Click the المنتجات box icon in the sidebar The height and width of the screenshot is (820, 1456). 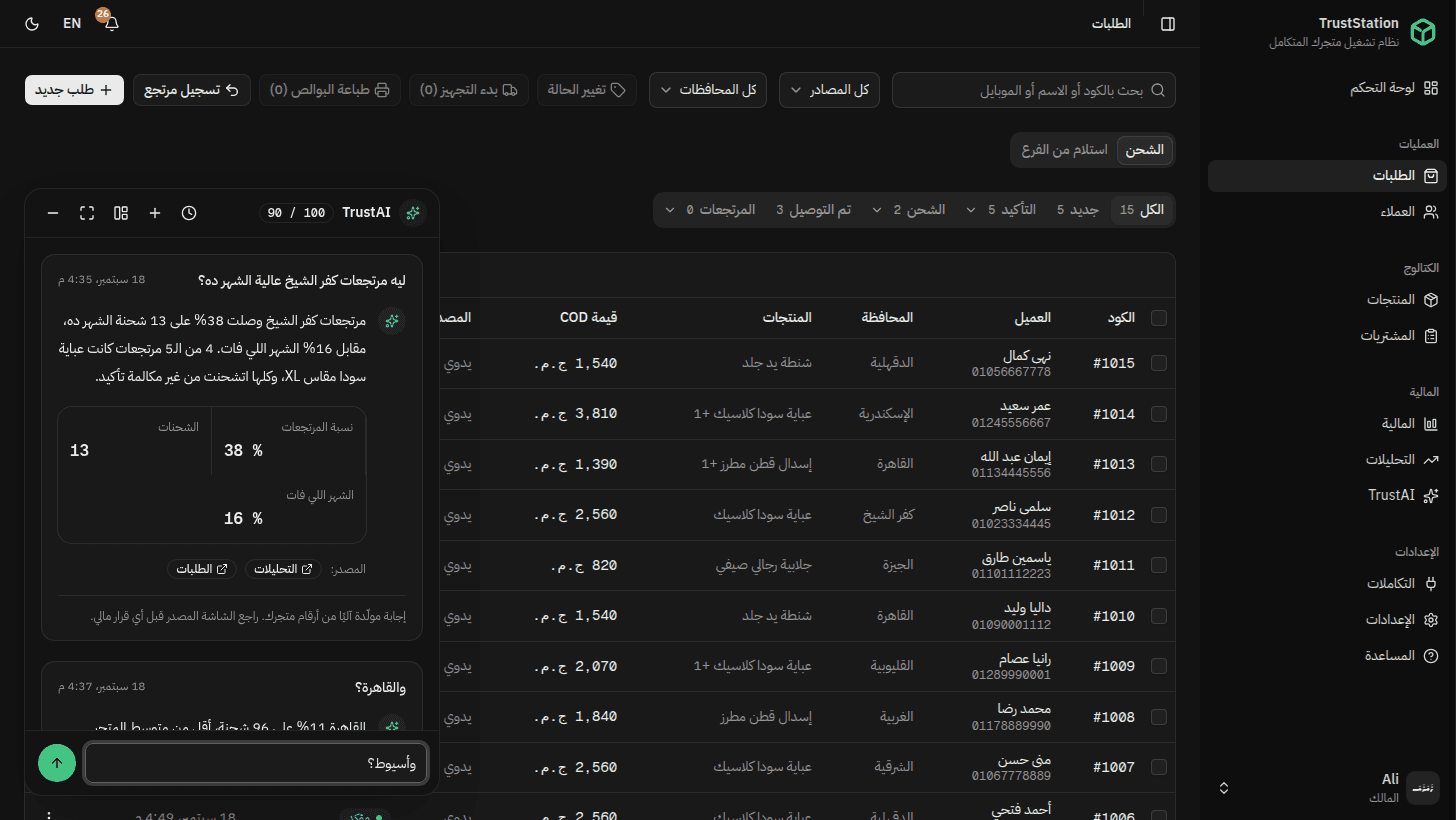1431,300
